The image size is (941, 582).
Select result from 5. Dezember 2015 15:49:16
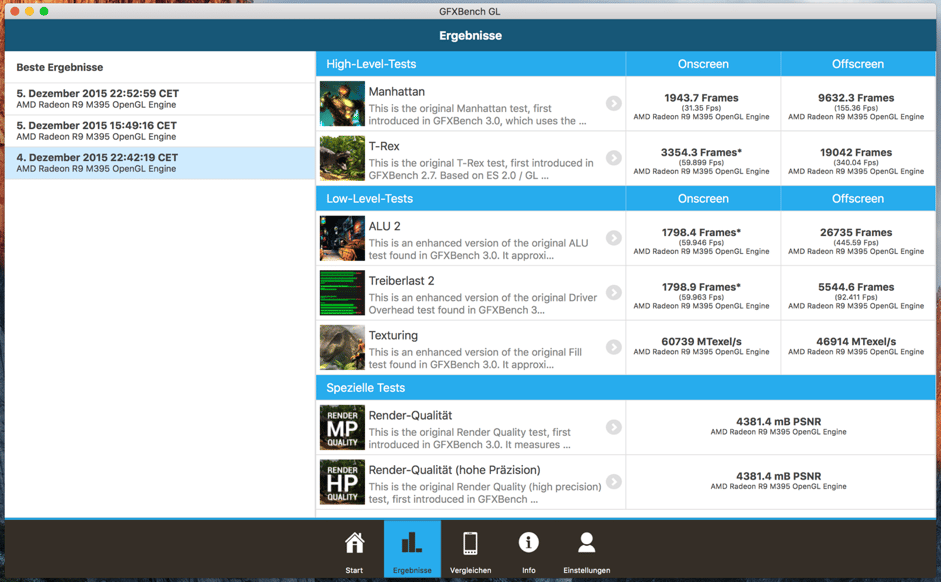pos(160,131)
